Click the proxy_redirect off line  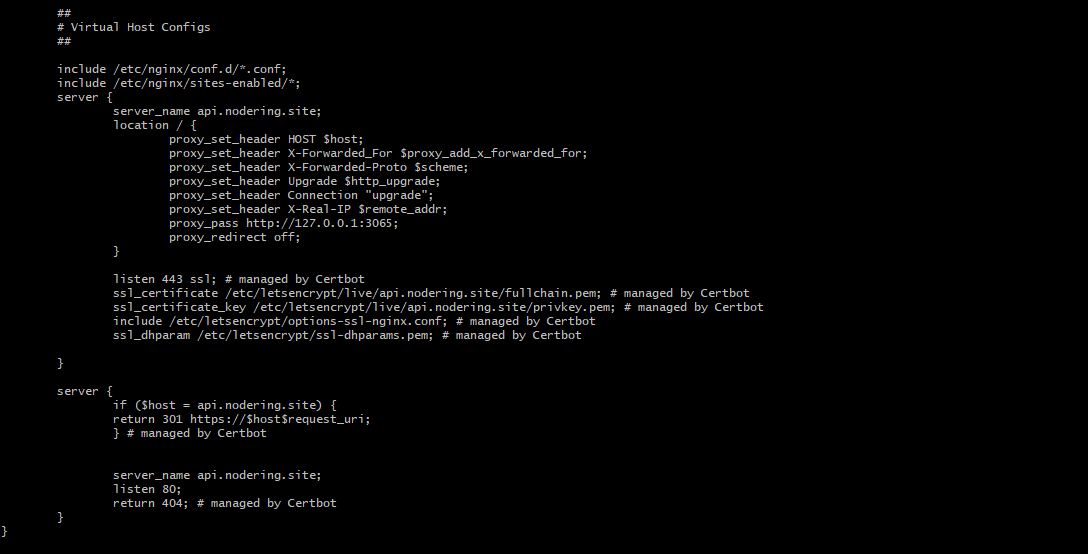(235, 237)
